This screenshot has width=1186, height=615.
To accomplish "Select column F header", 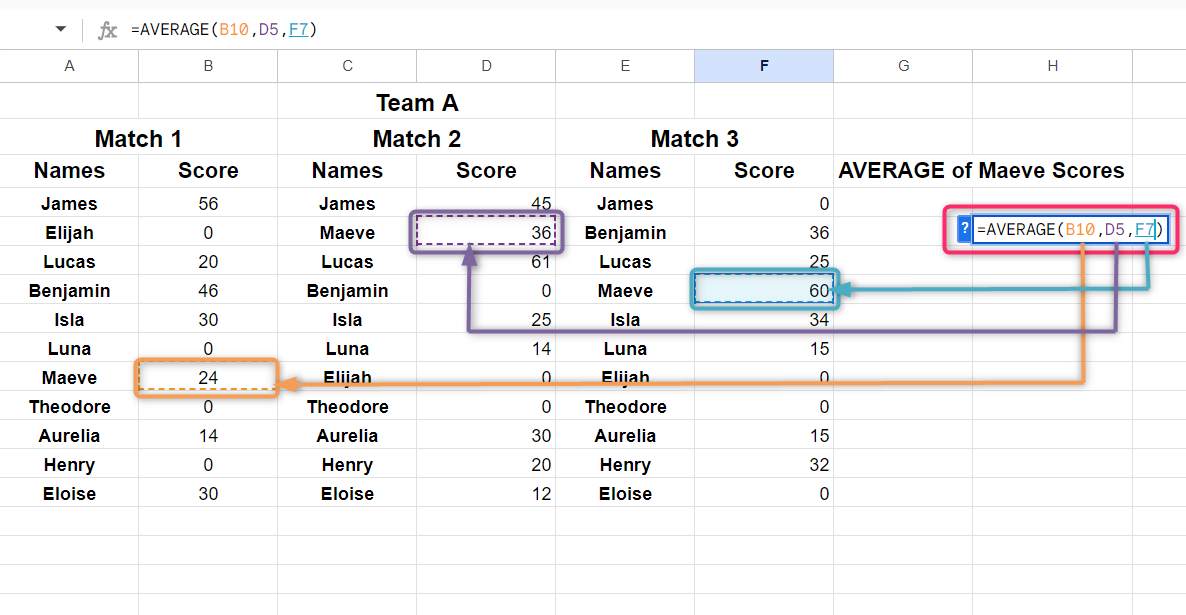I will [764, 67].
